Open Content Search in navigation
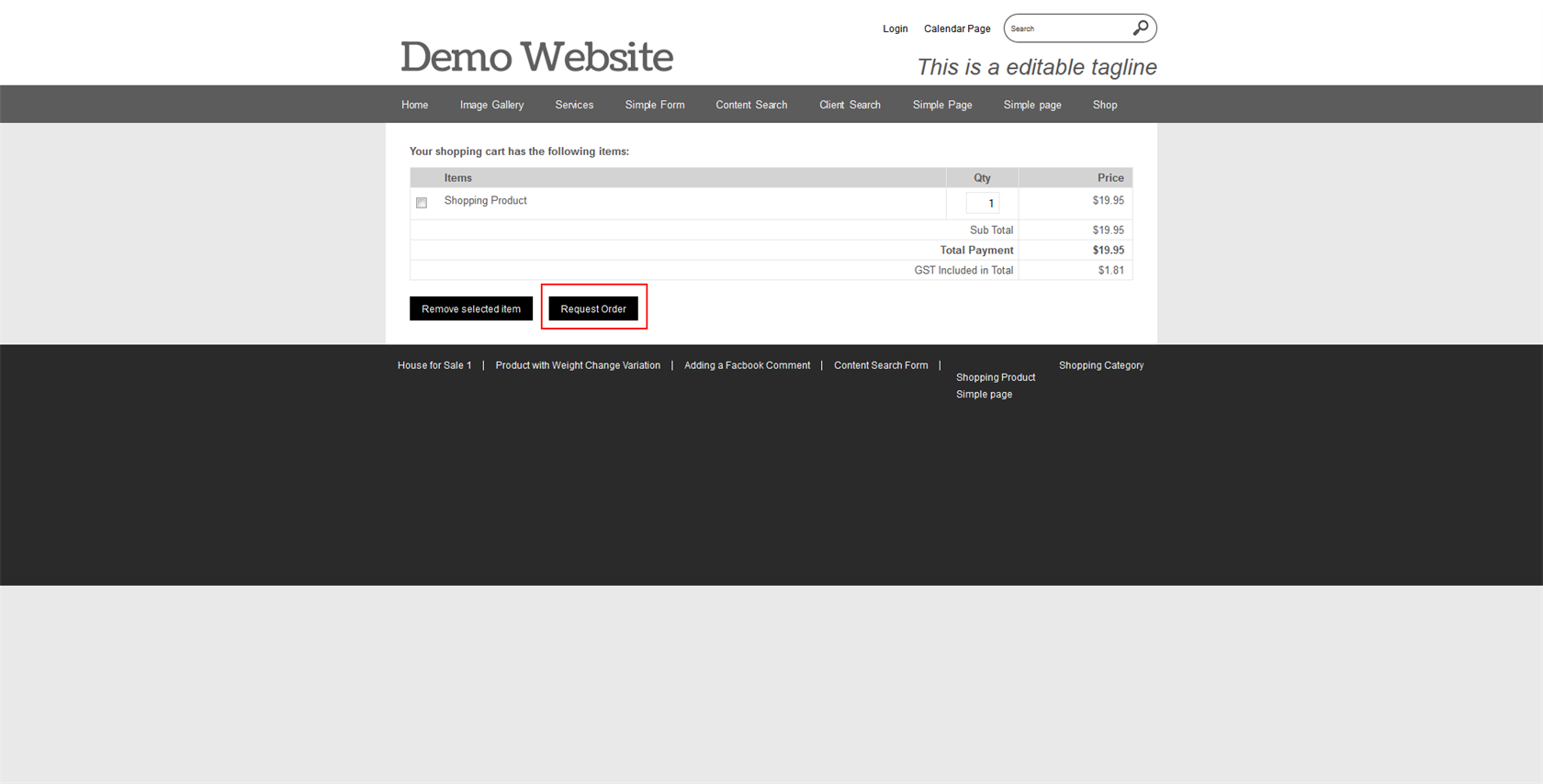The height and width of the screenshot is (784, 1543). pyautogui.click(x=751, y=105)
